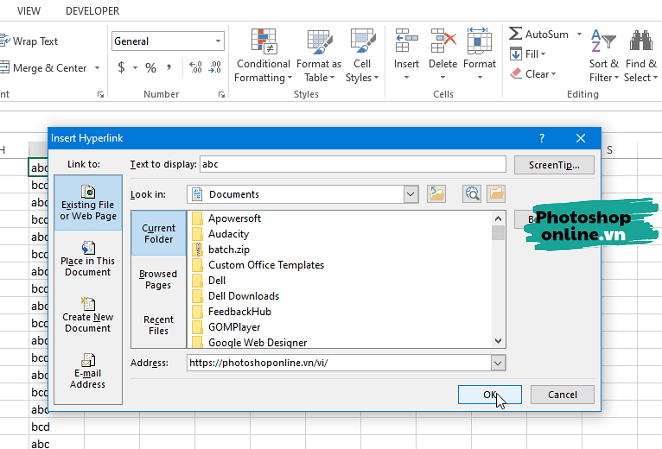Open Alignment dialog launcher
This screenshot has height=449, width=662.
click(100, 95)
